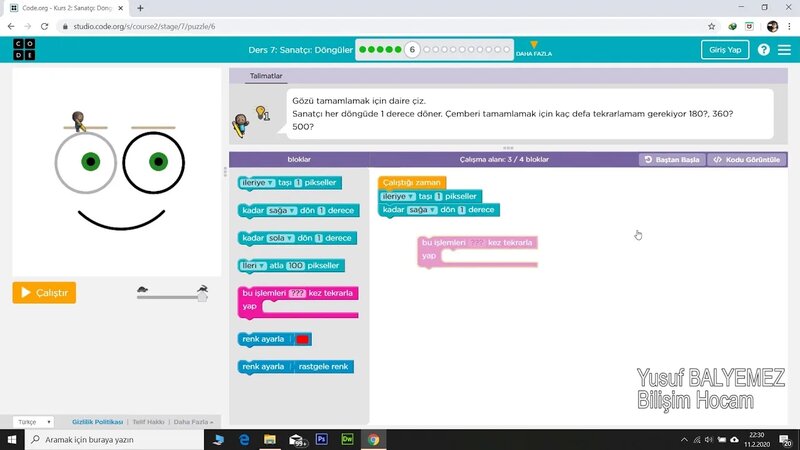800x450 pixels.
Task: Expand Daha Fazla footer menu
Action: click(x=193, y=422)
